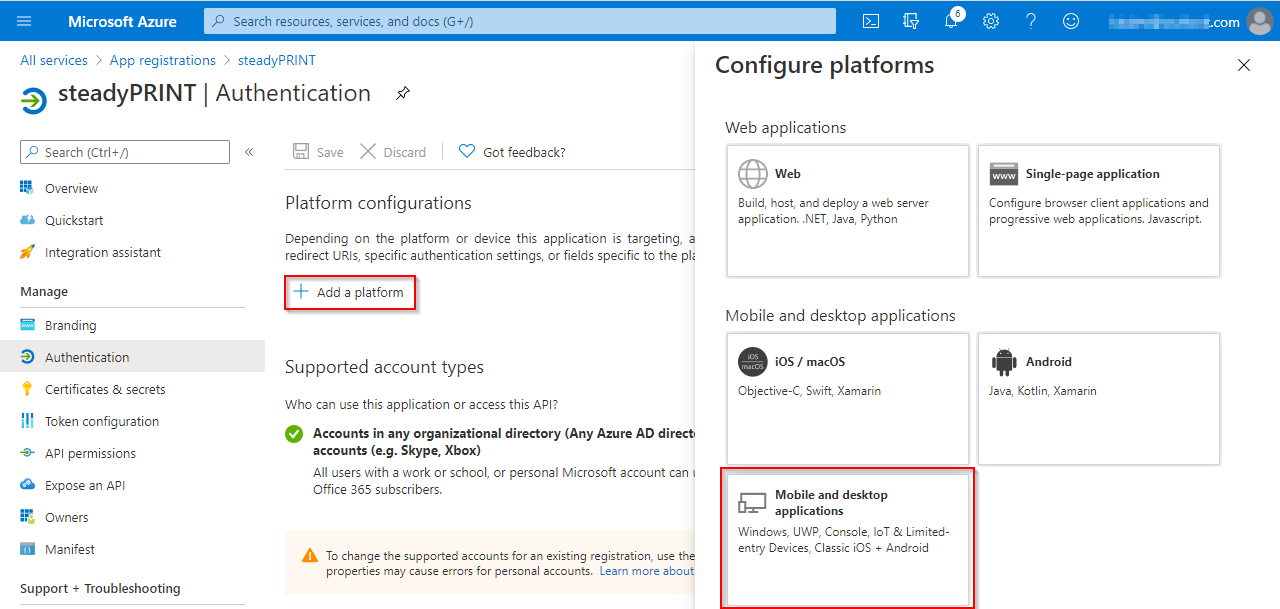Click Got feedback? button
The width and height of the screenshot is (1280, 609).
[x=512, y=152]
